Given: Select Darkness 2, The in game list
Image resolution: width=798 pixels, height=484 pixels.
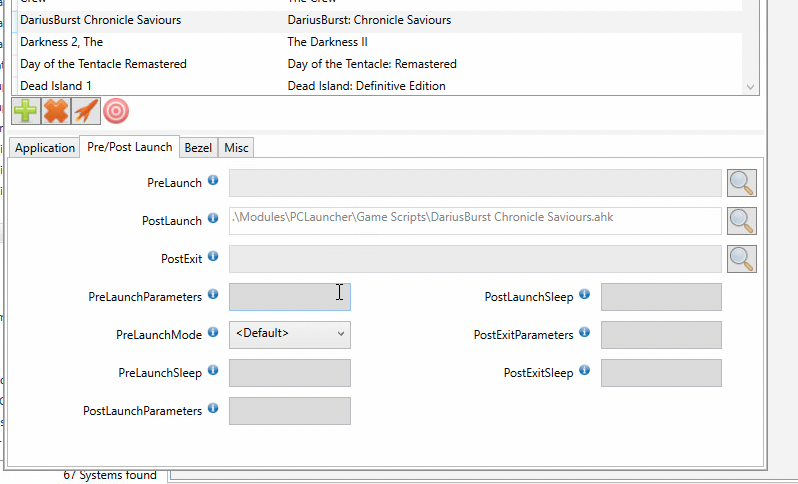Looking at the screenshot, I should pyautogui.click(x=62, y=42).
